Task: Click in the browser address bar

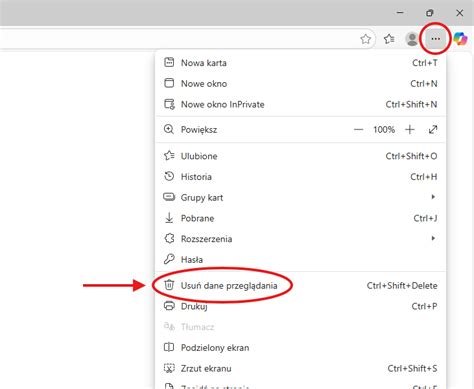Action: 187,39
